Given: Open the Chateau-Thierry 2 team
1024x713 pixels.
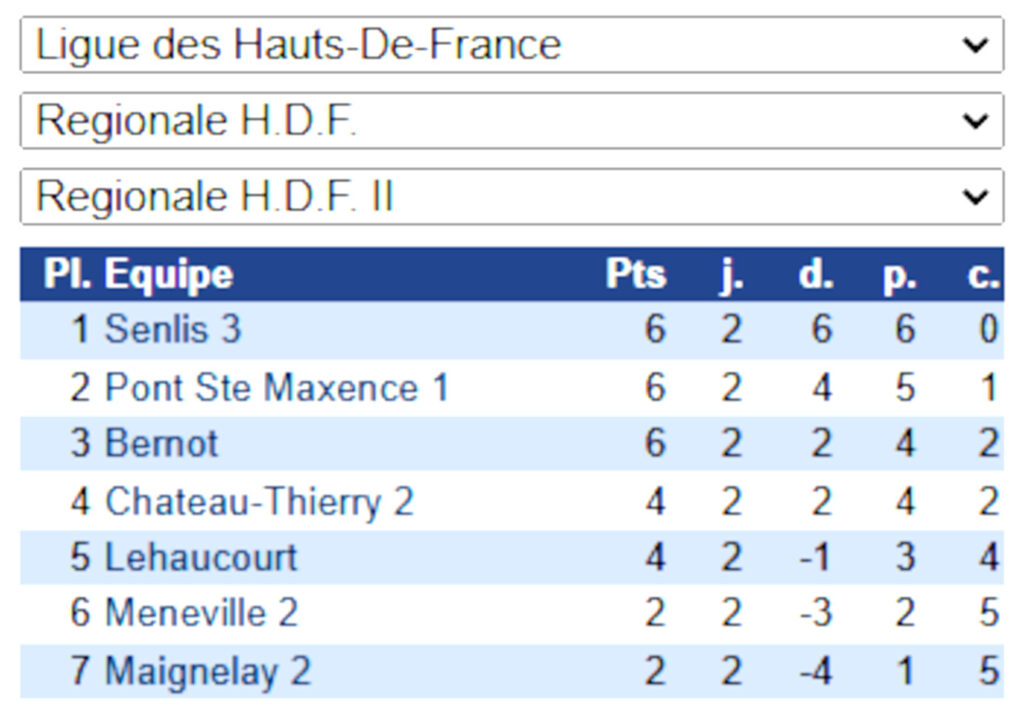Looking at the screenshot, I should pos(259,501).
